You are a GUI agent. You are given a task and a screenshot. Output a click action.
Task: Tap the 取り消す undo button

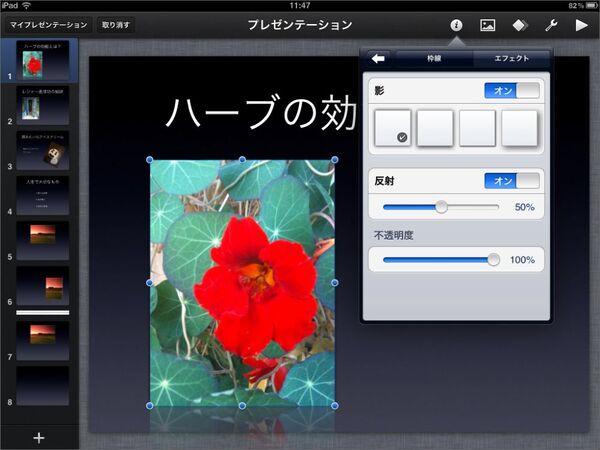[116, 25]
